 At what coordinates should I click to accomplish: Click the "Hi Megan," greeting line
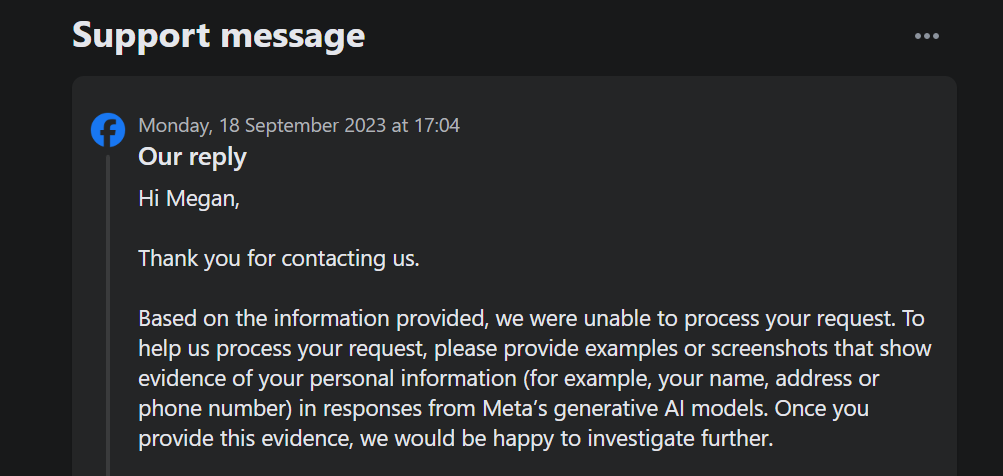189,198
